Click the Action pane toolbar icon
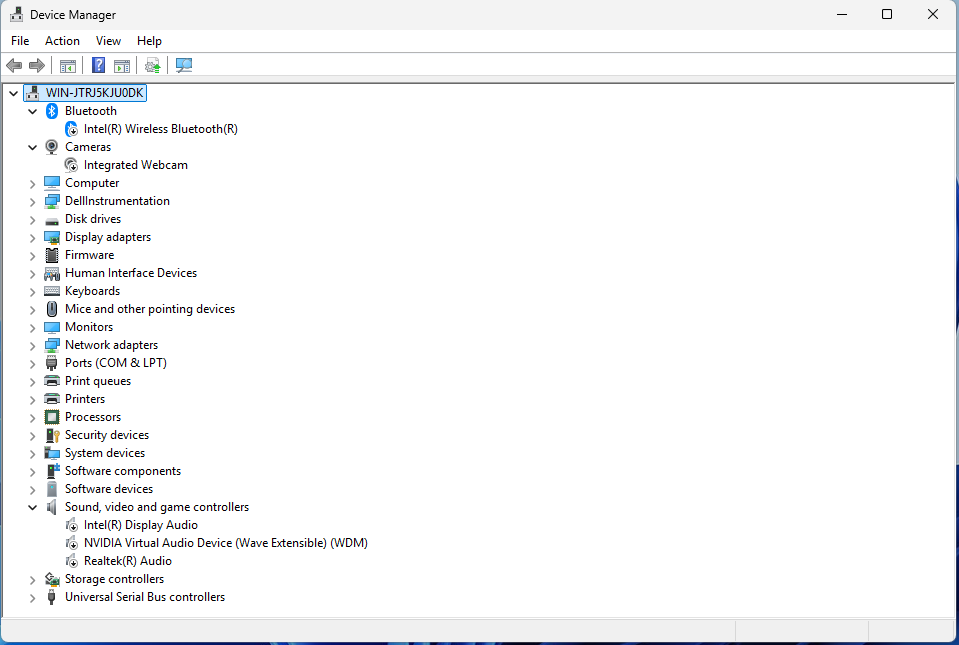 (x=122, y=65)
